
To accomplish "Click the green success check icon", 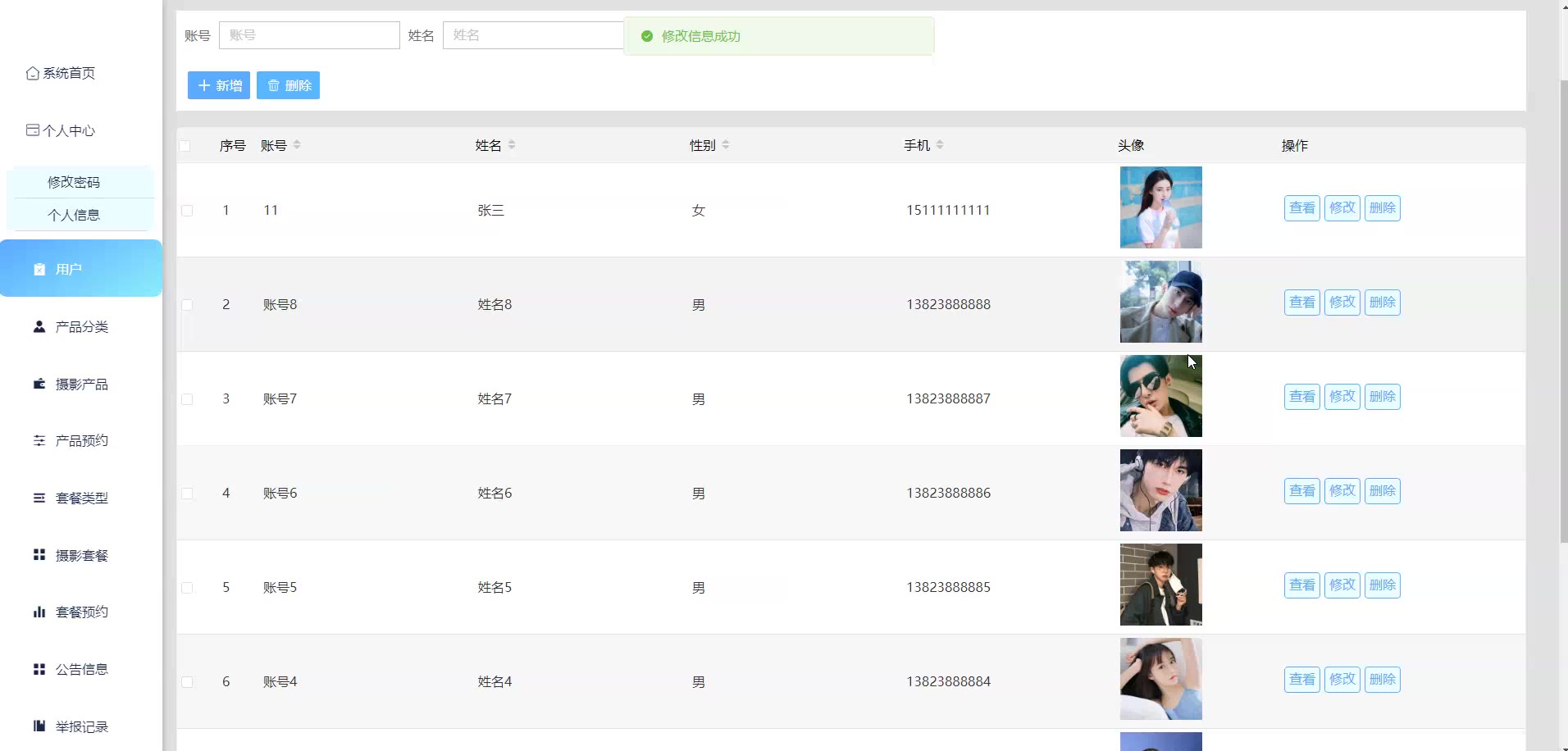I will pos(647,36).
